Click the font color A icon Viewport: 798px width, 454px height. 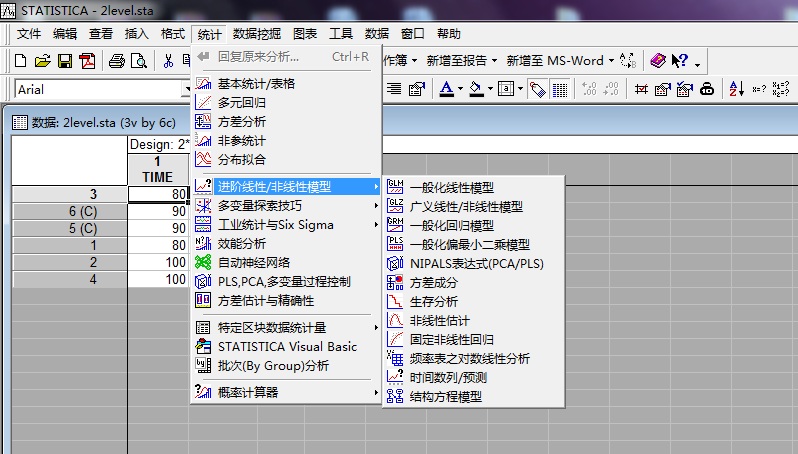(x=446, y=89)
